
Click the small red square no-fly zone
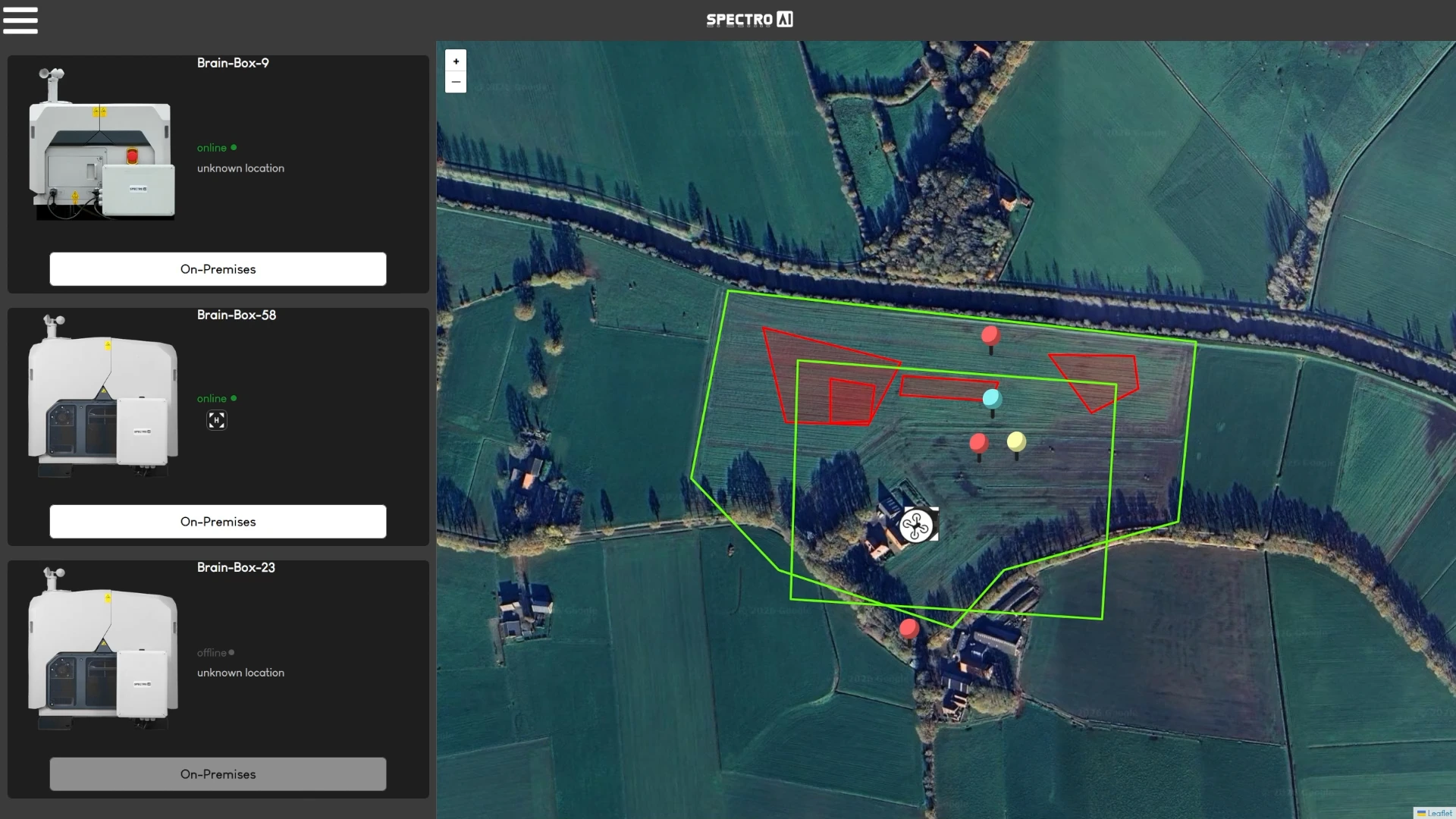coord(851,401)
